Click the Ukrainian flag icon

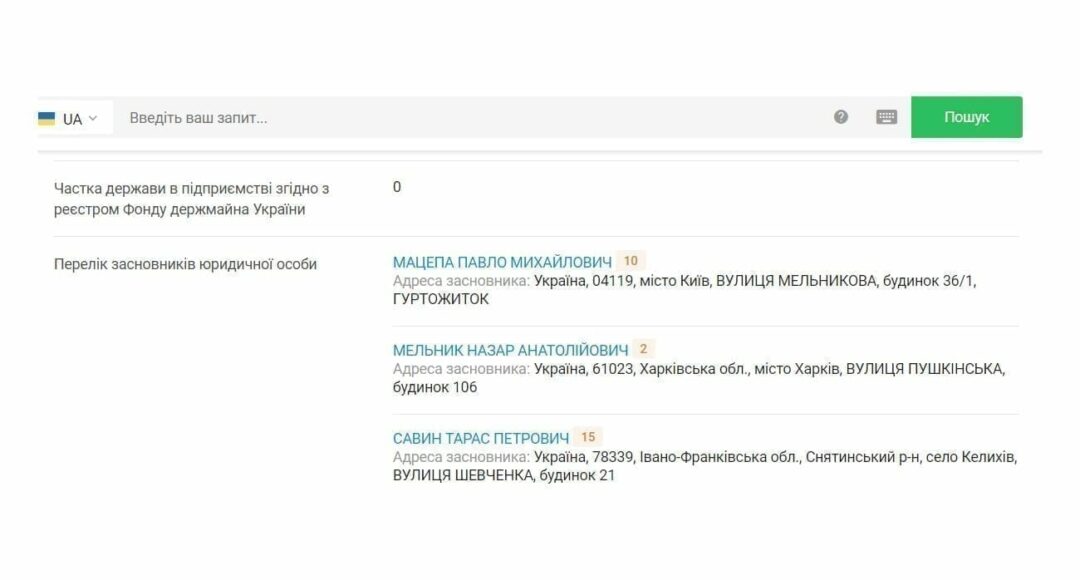tap(46, 118)
